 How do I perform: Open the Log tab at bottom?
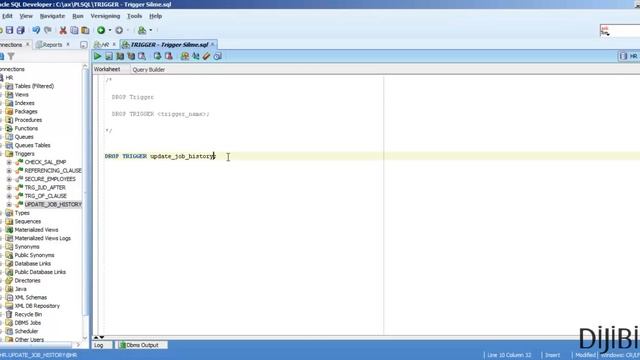click(x=100, y=345)
